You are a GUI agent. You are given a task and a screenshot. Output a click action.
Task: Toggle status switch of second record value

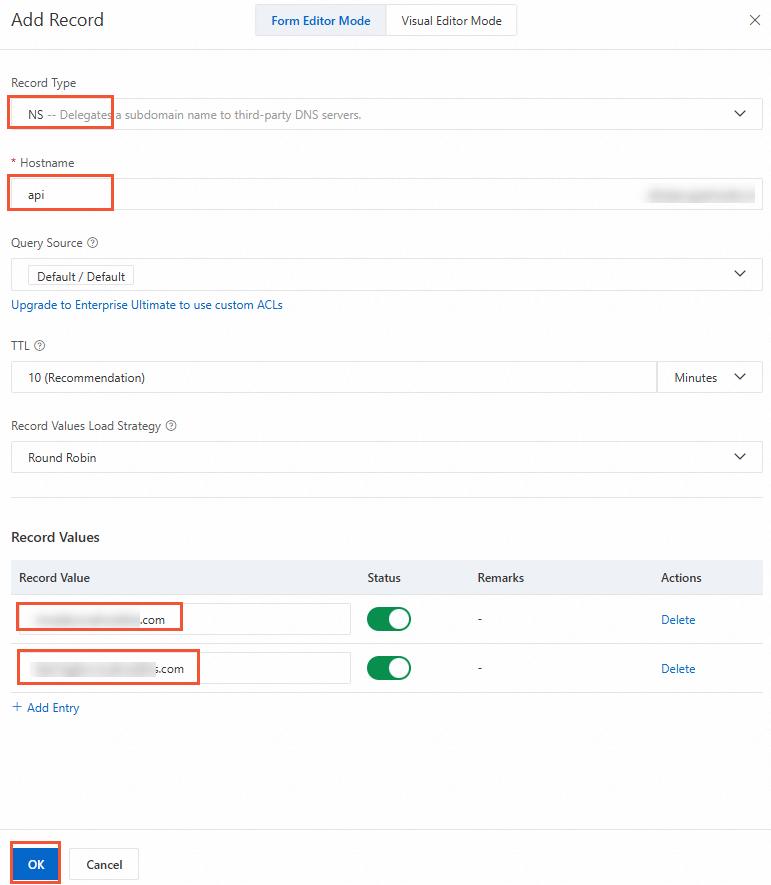389,668
